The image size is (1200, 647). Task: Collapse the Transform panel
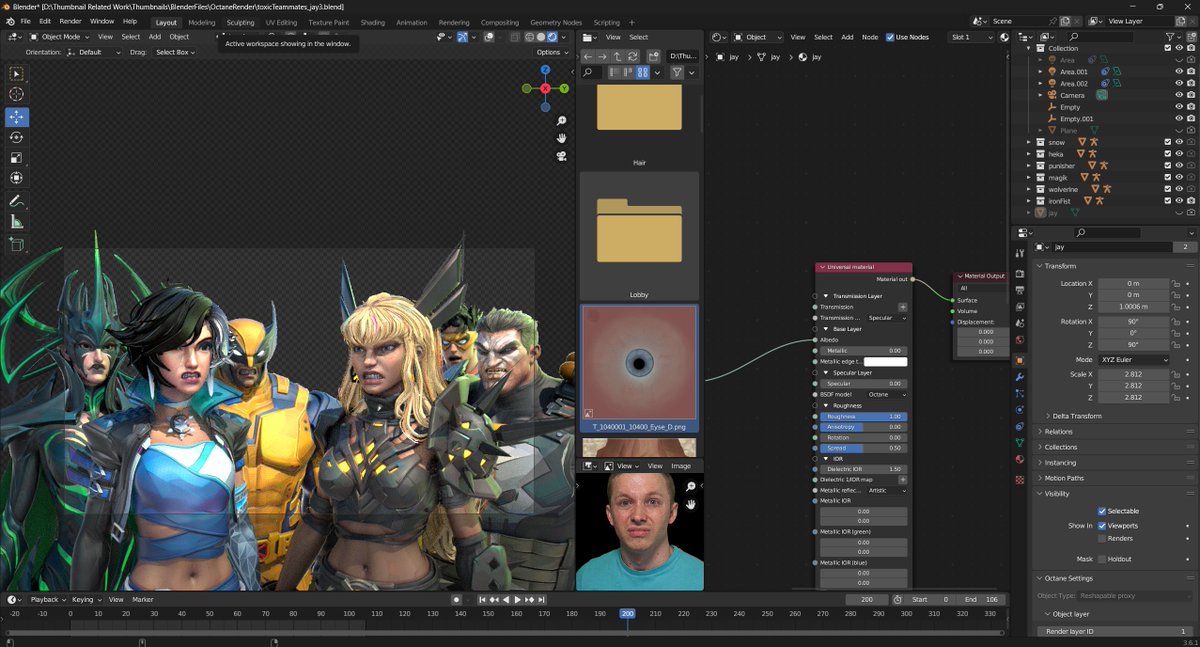[1060, 266]
